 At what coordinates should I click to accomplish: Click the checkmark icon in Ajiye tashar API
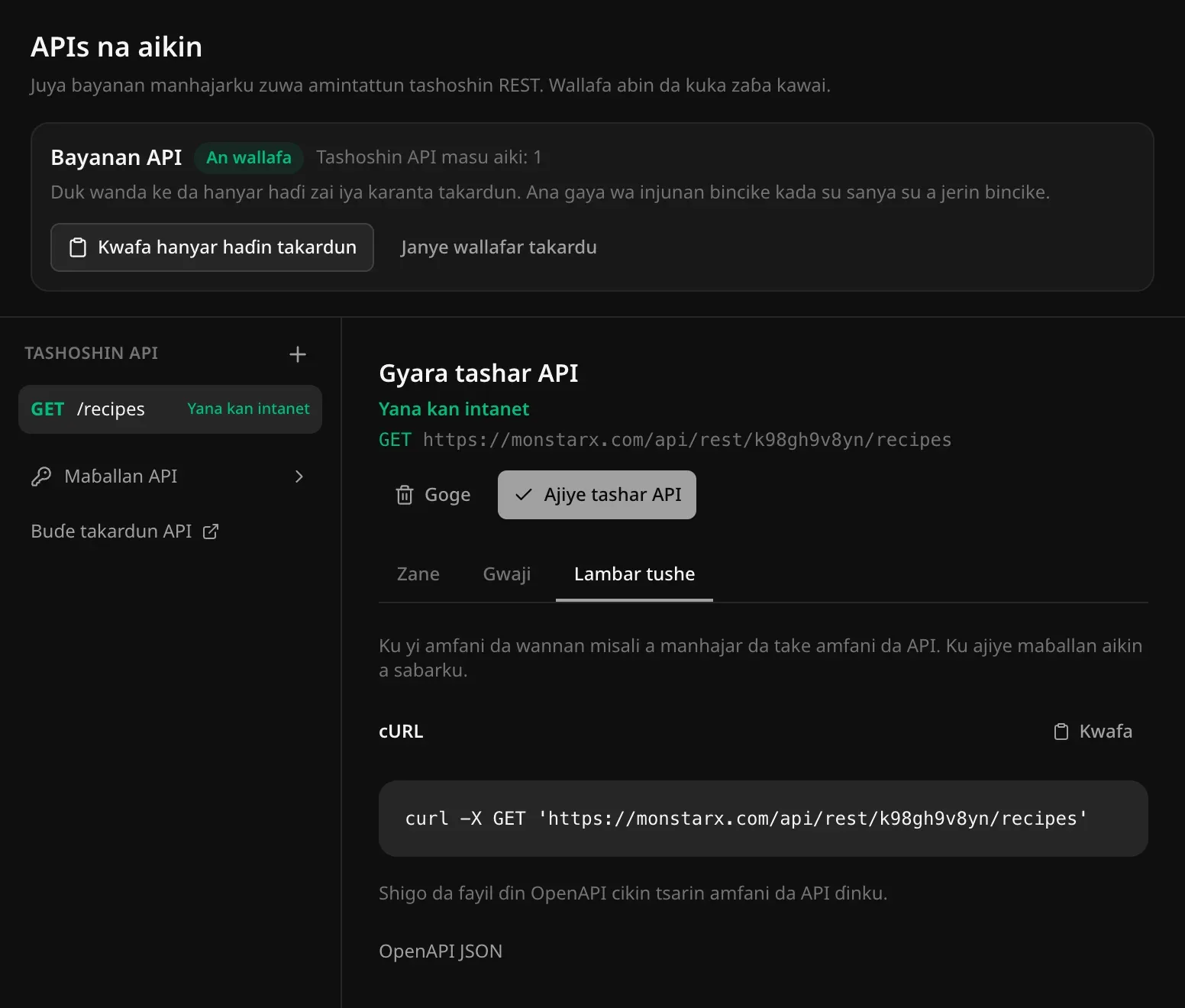pos(524,495)
